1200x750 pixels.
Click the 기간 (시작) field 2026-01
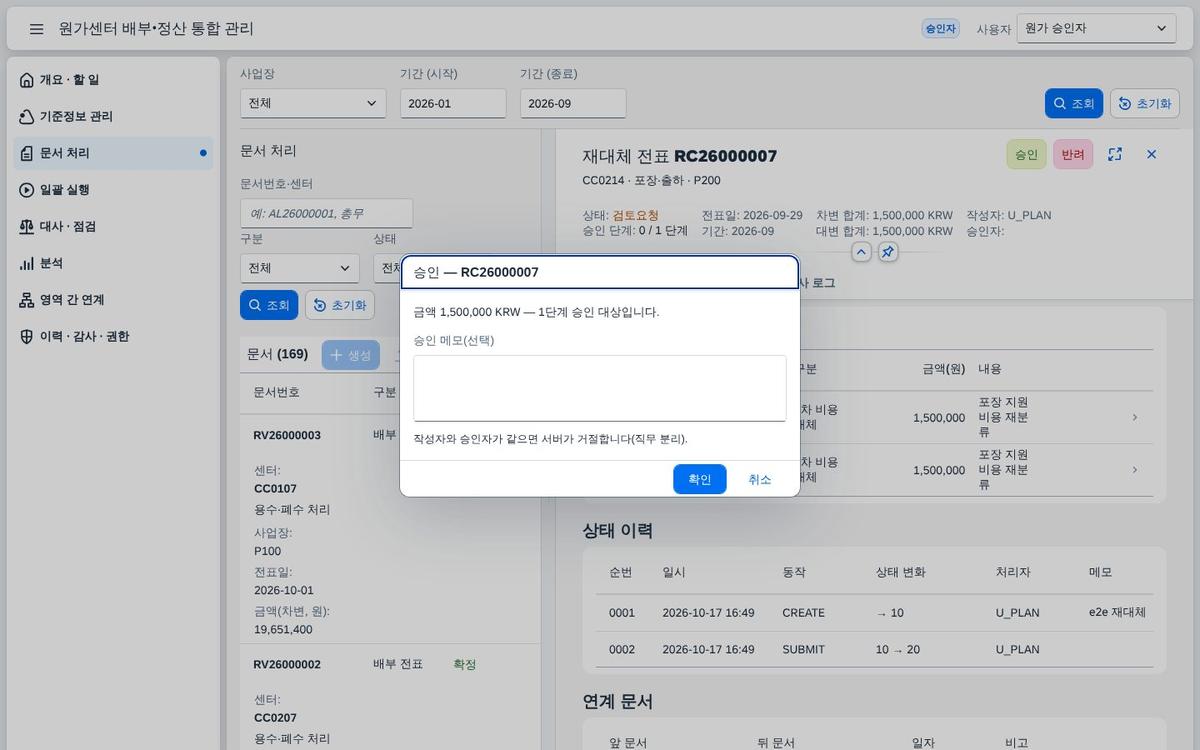coord(453,103)
